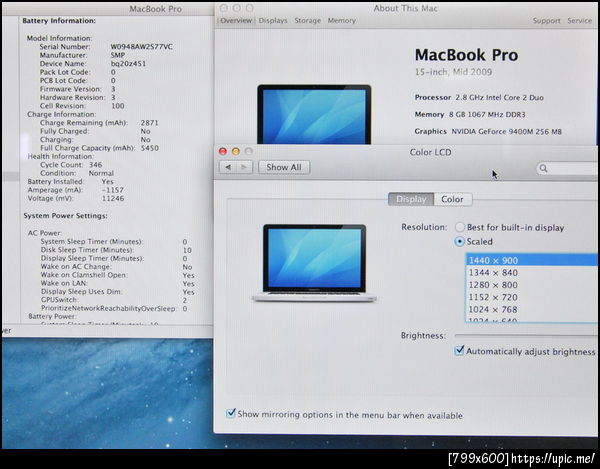Viewport: 600px width, 469px height.
Task: Select the Scaled resolution radio button
Action: coord(460,241)
